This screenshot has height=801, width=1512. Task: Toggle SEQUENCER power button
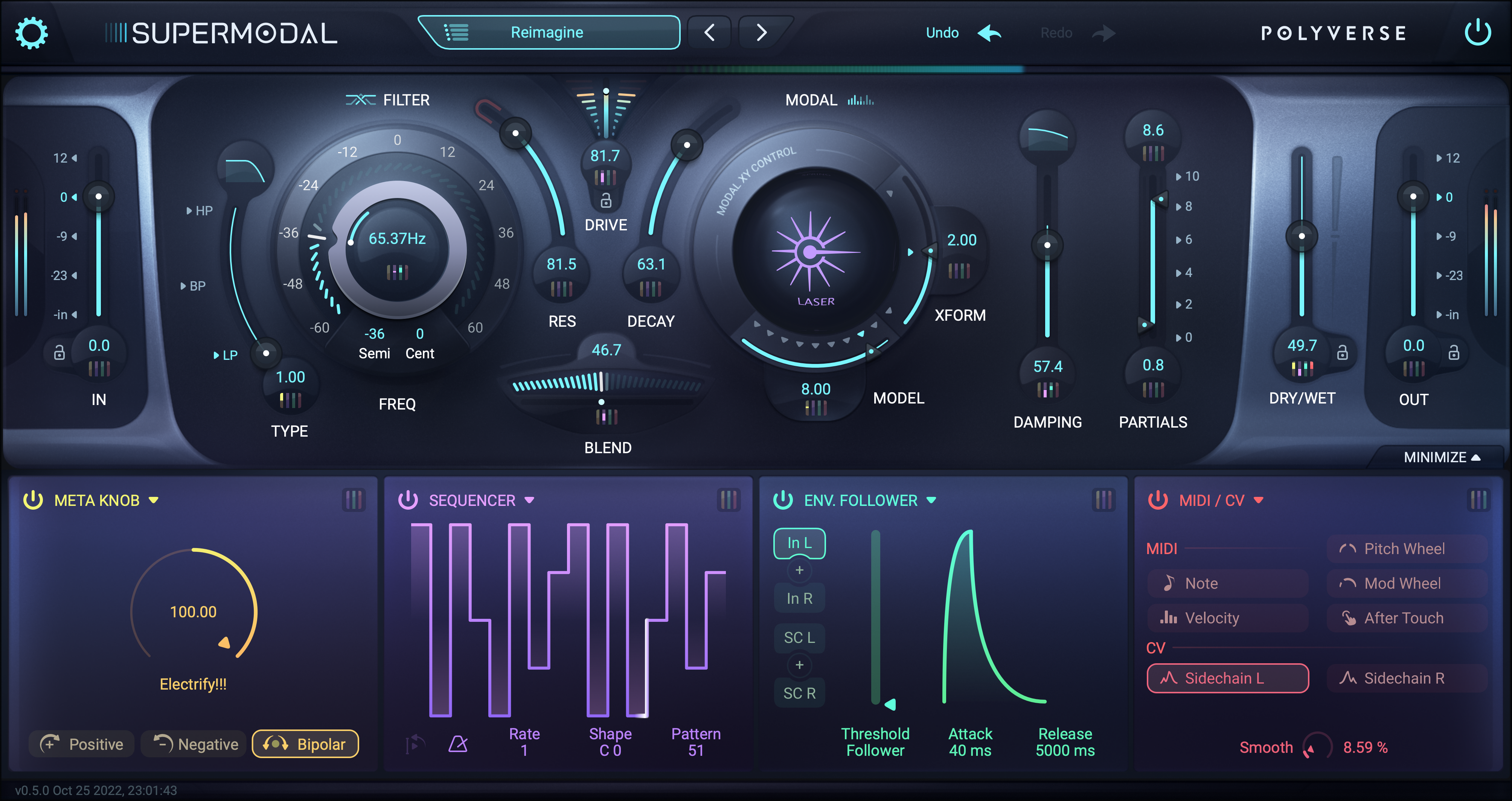[x=408, y=500]
